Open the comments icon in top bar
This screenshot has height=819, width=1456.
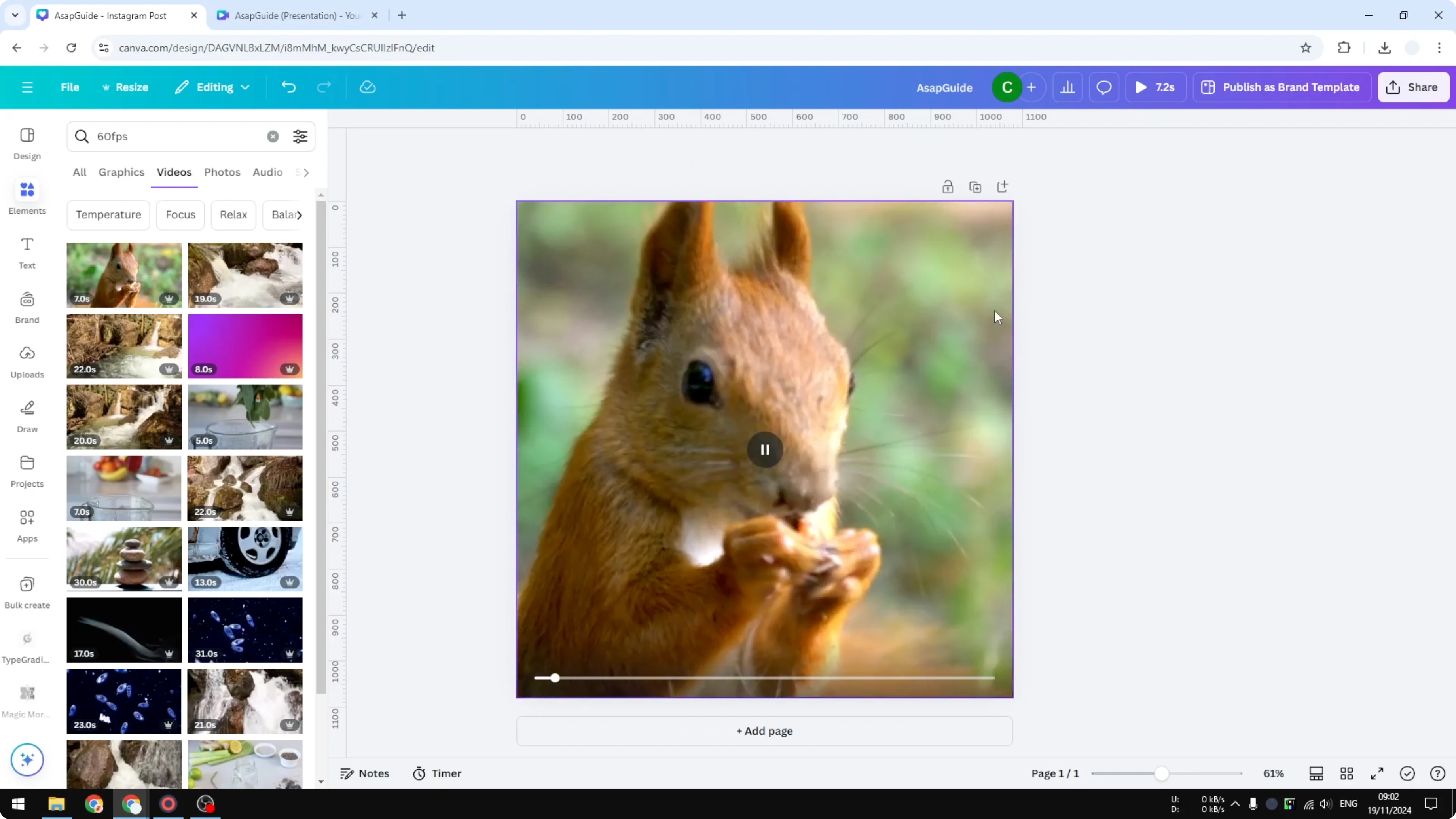[1104, 87]
